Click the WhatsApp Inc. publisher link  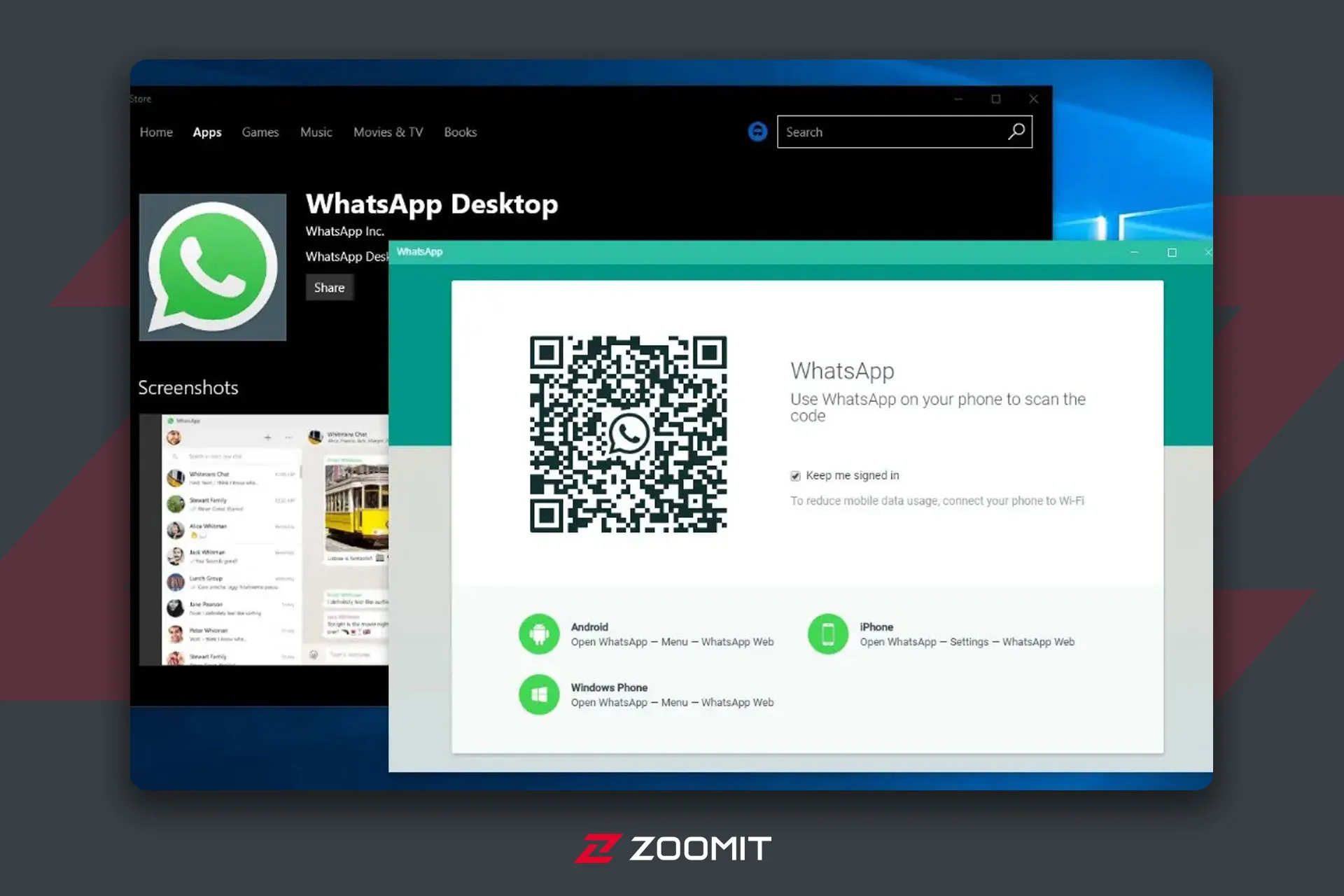click(x=345, y=231)
